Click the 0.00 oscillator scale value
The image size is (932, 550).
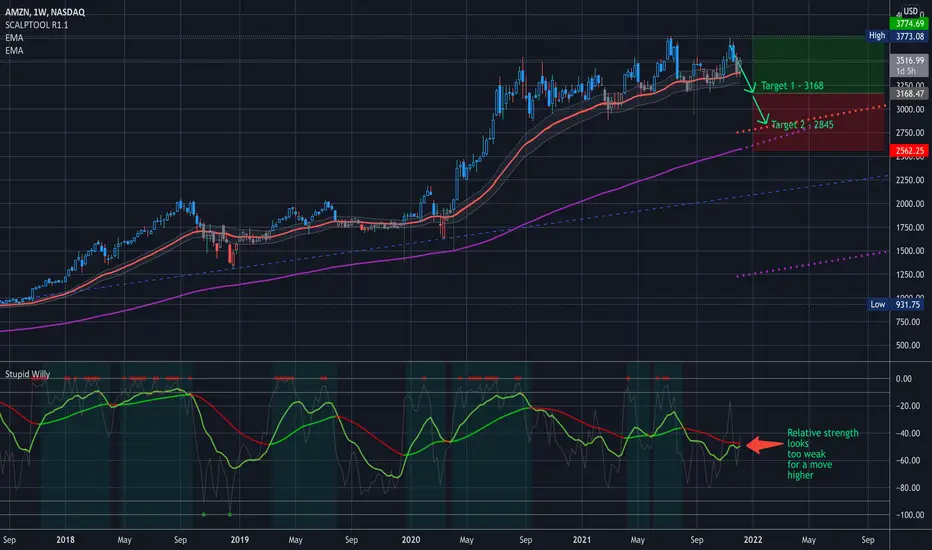click(x=903, y=379)
